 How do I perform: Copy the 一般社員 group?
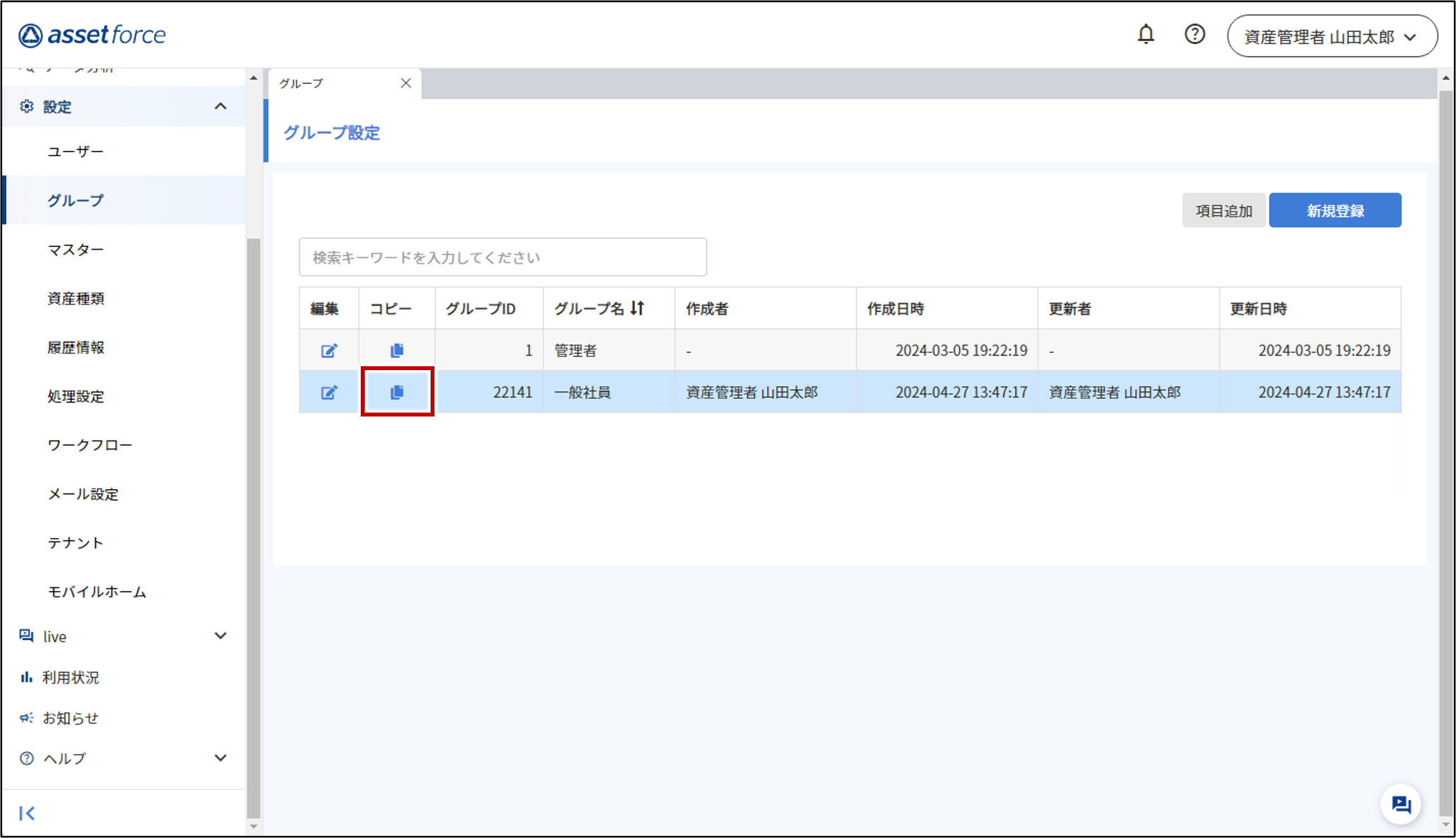[x=397, y=392]
